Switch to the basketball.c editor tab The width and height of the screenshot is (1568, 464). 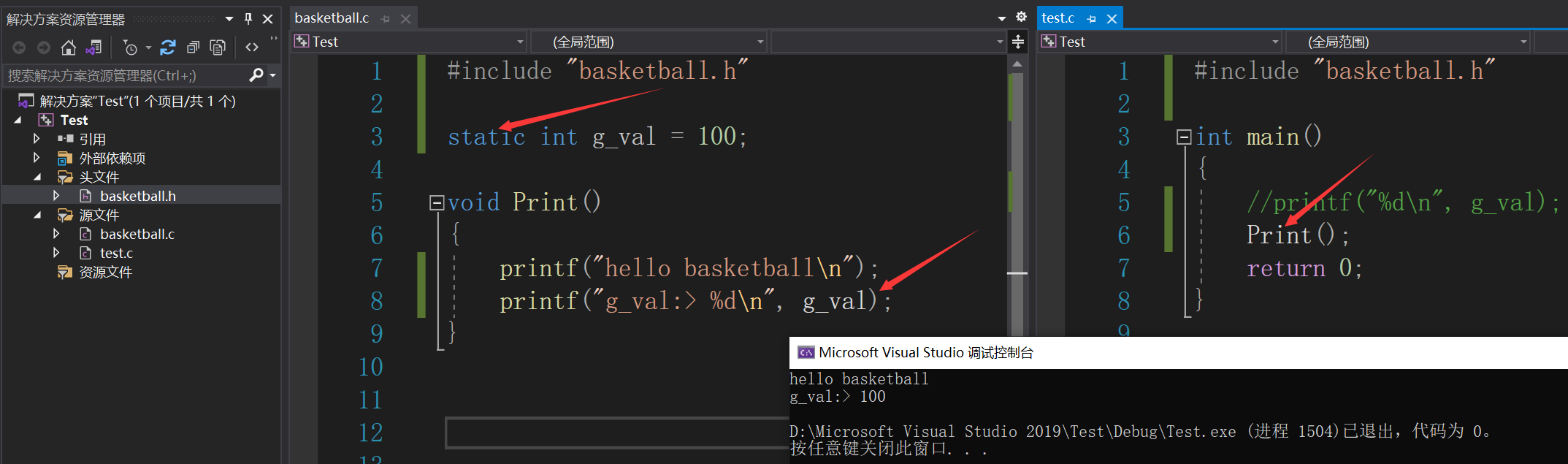coord(332,18)
